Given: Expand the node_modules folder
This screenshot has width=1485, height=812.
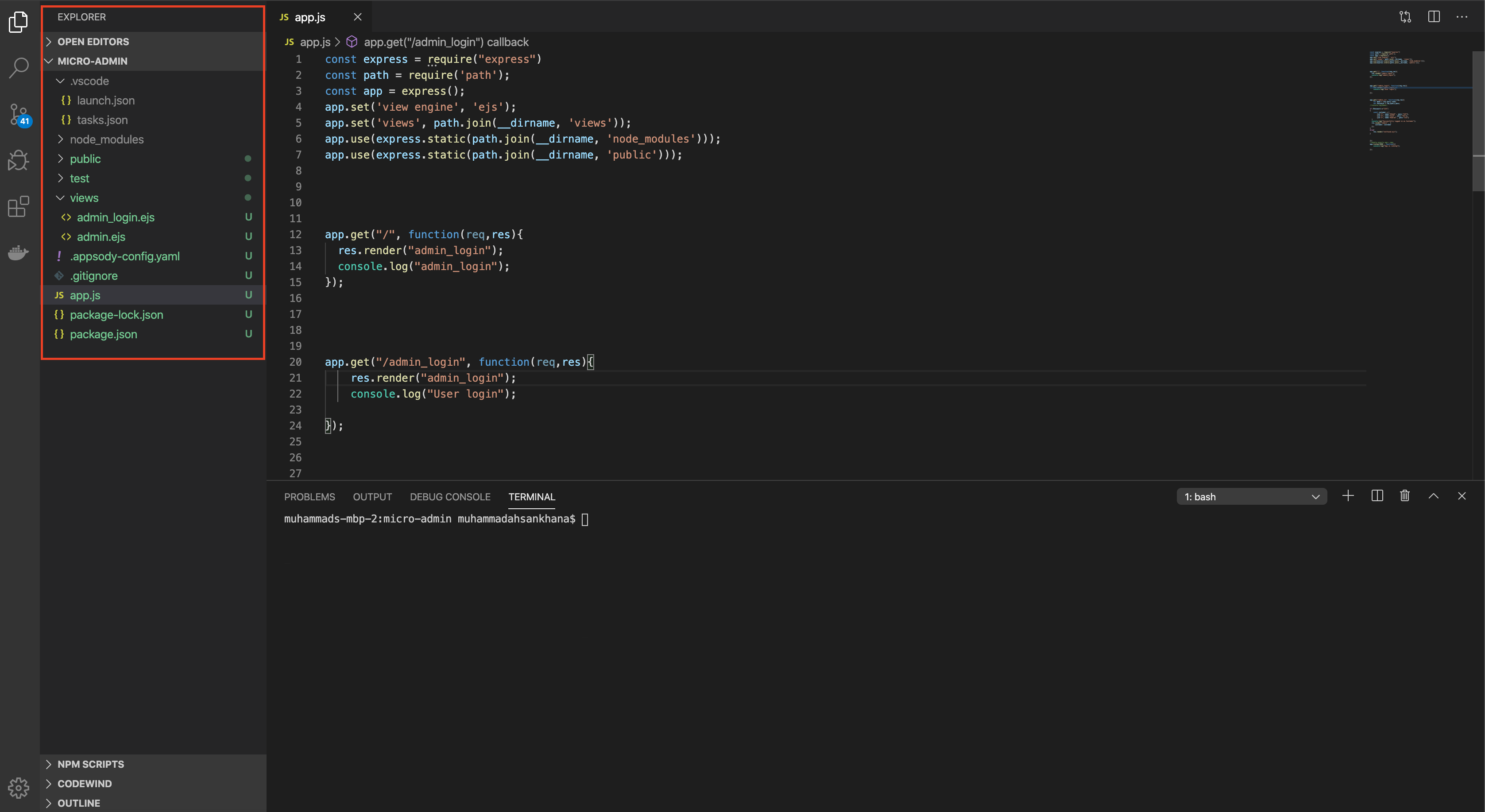Looking at the screenshot, I should (x=106, y=139).
